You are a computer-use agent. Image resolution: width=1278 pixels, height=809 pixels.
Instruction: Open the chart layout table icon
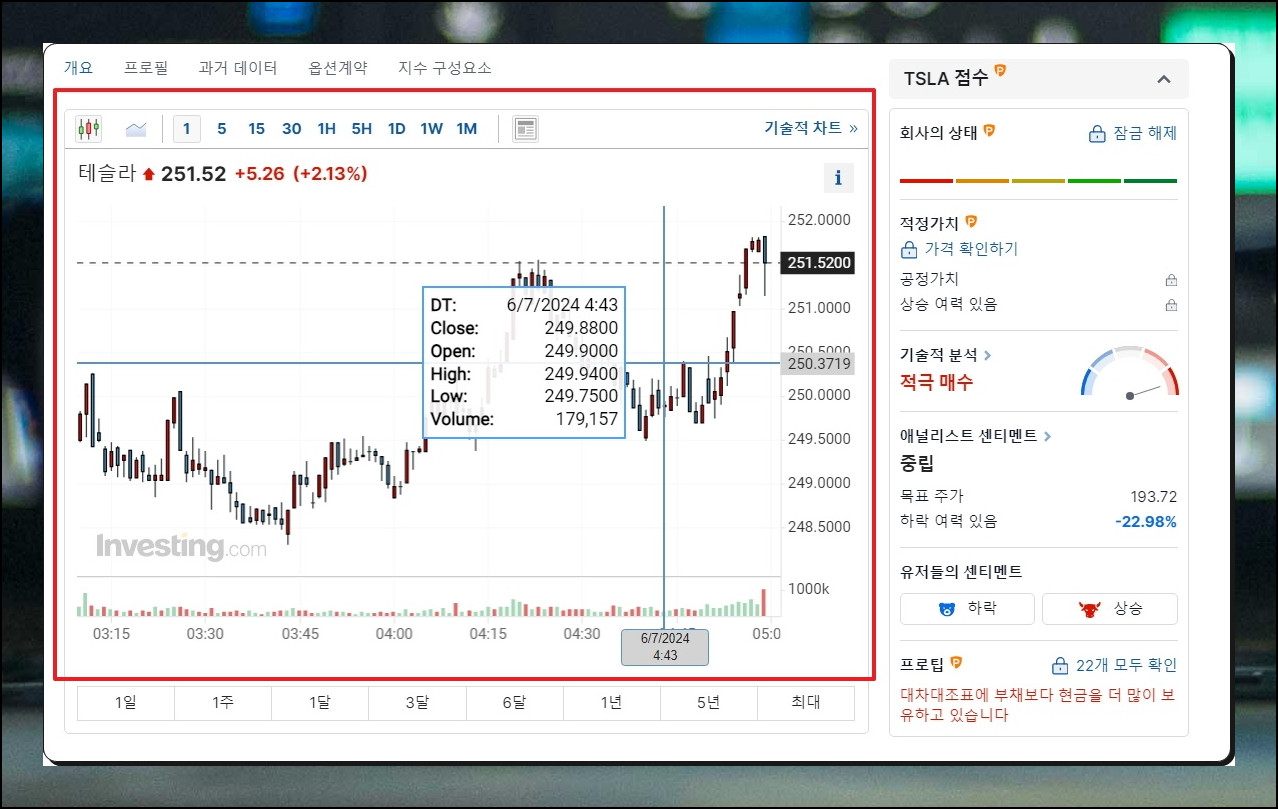(x=525, y=128)
